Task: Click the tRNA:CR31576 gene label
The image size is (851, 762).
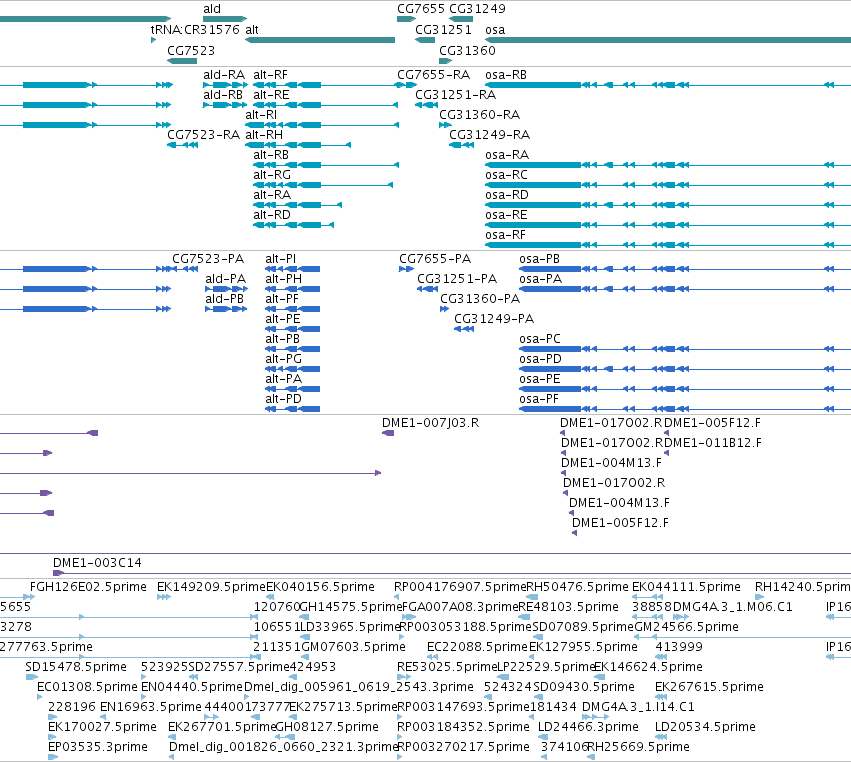Action: coord(195,30)
